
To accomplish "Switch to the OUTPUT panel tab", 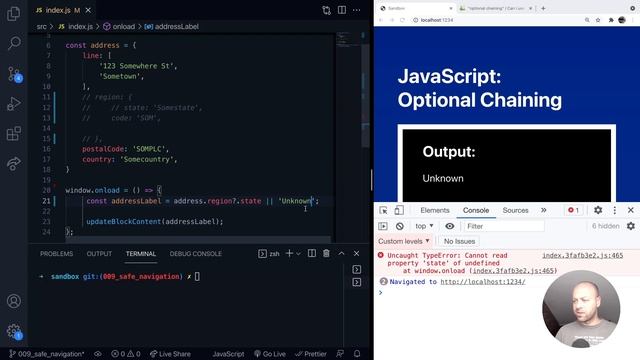I will (99, 254).
